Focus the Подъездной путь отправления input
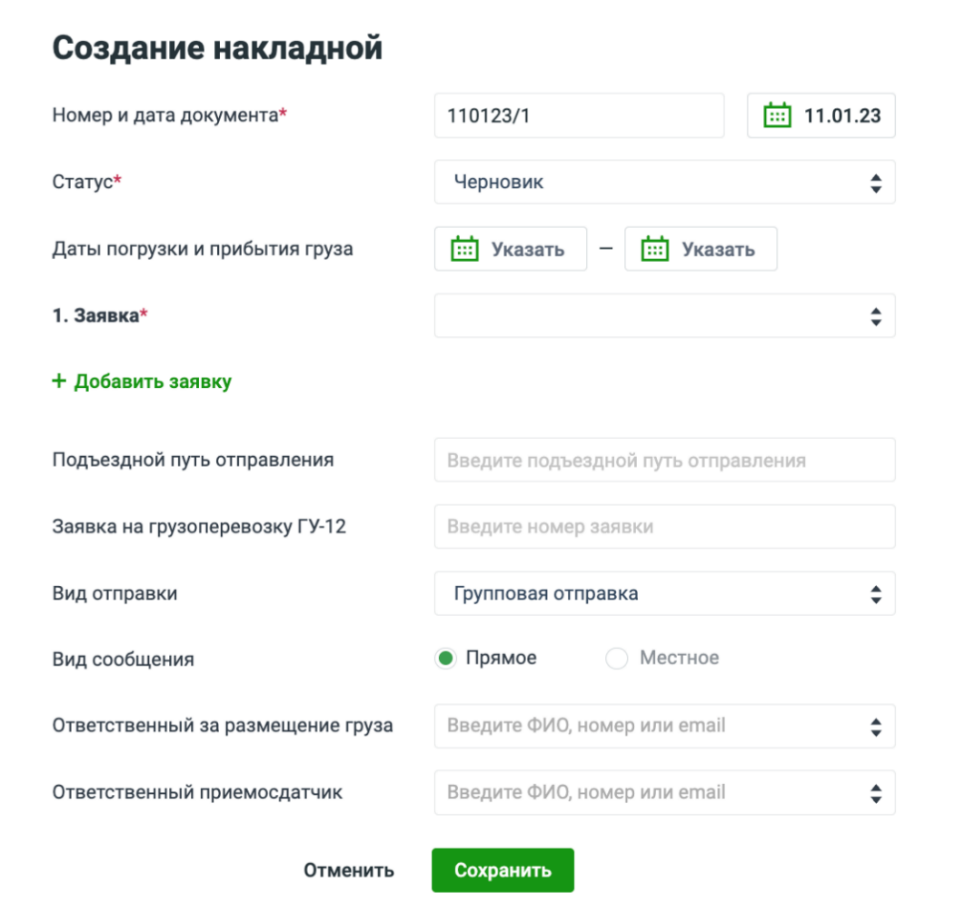The height and width of the screenshot is (924, 956). tap(664, 460)
